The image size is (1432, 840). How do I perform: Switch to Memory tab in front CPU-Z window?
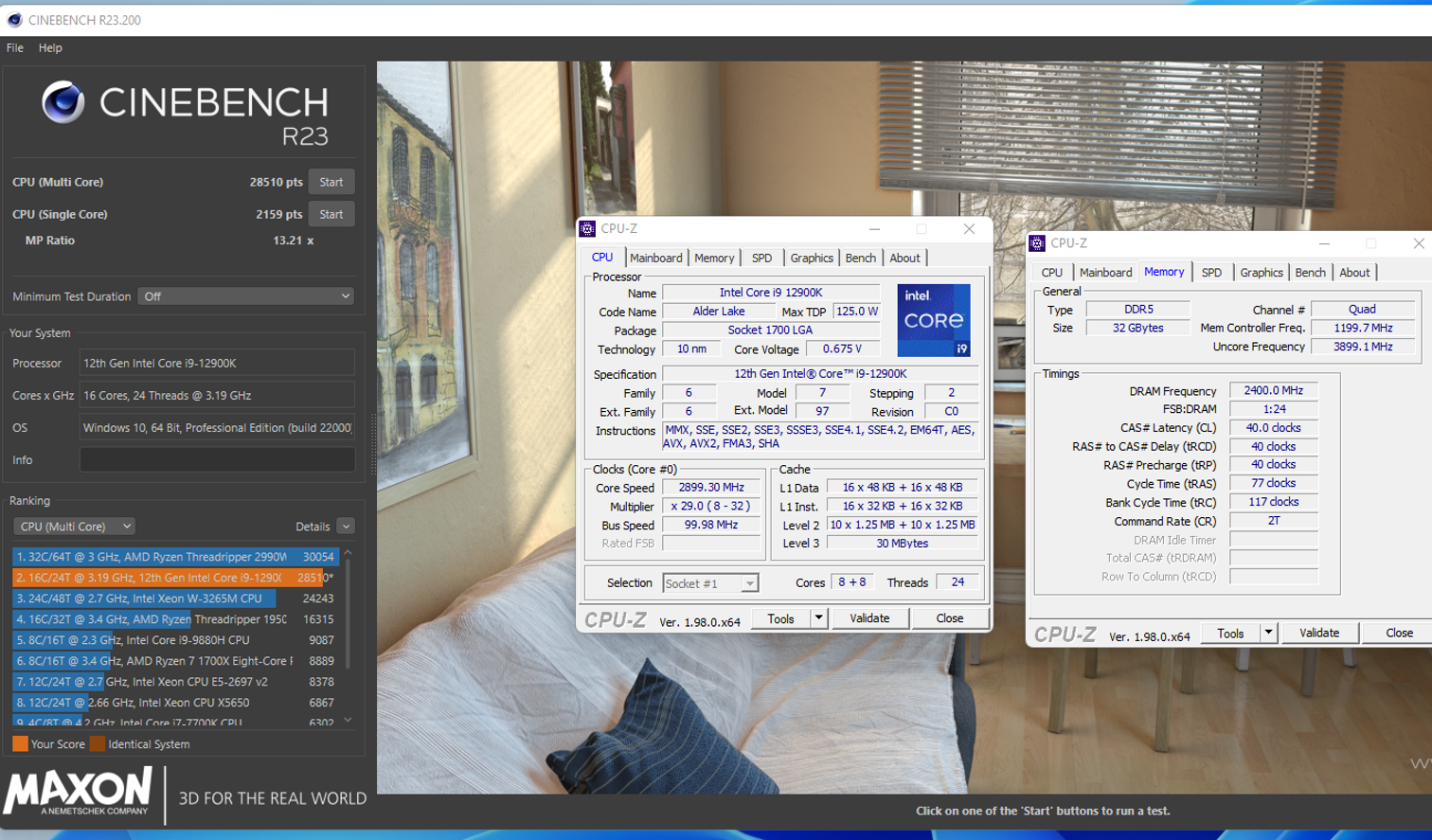tap(714, 258)
